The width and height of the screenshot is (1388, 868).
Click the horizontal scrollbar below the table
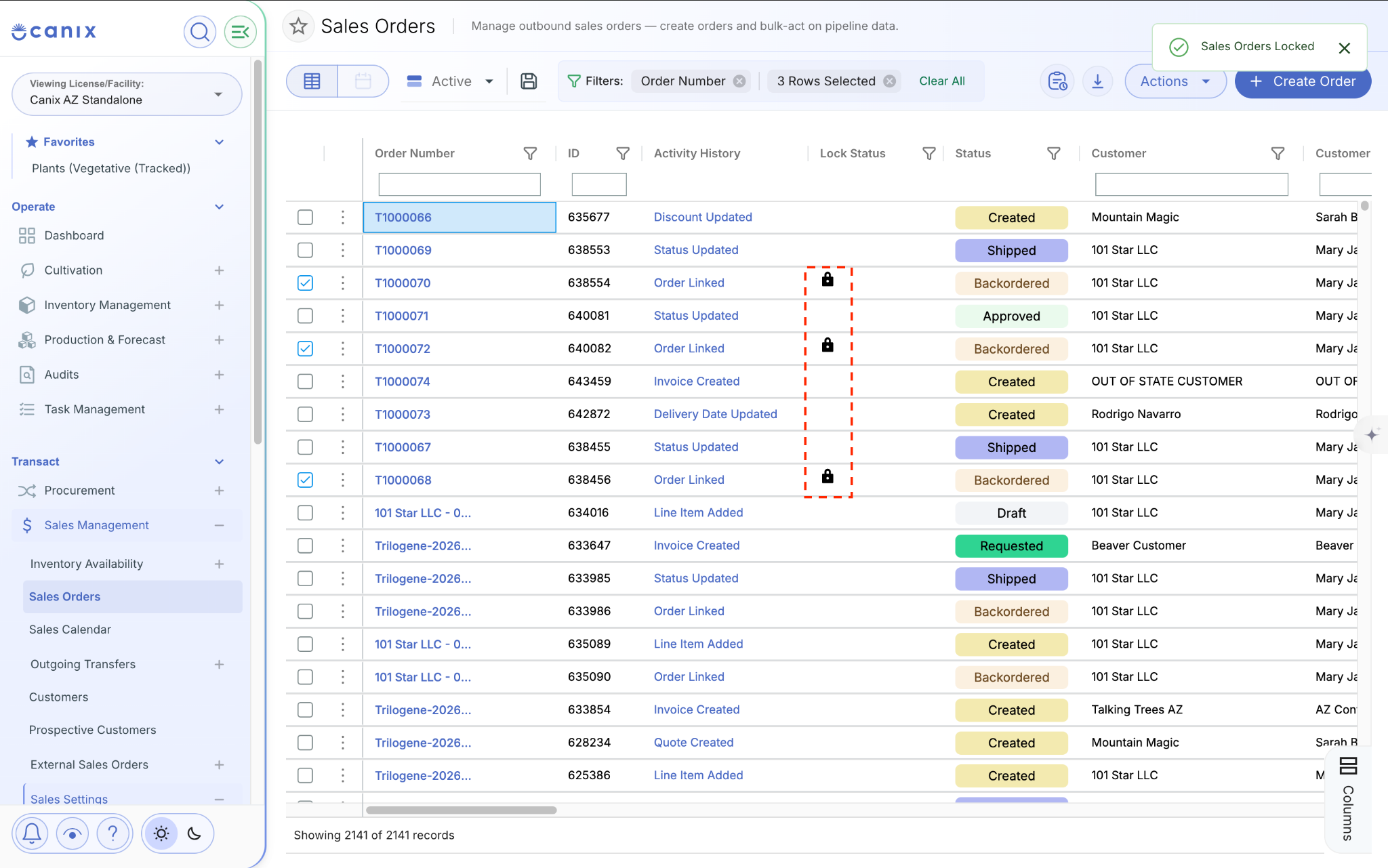pos(462,810)
